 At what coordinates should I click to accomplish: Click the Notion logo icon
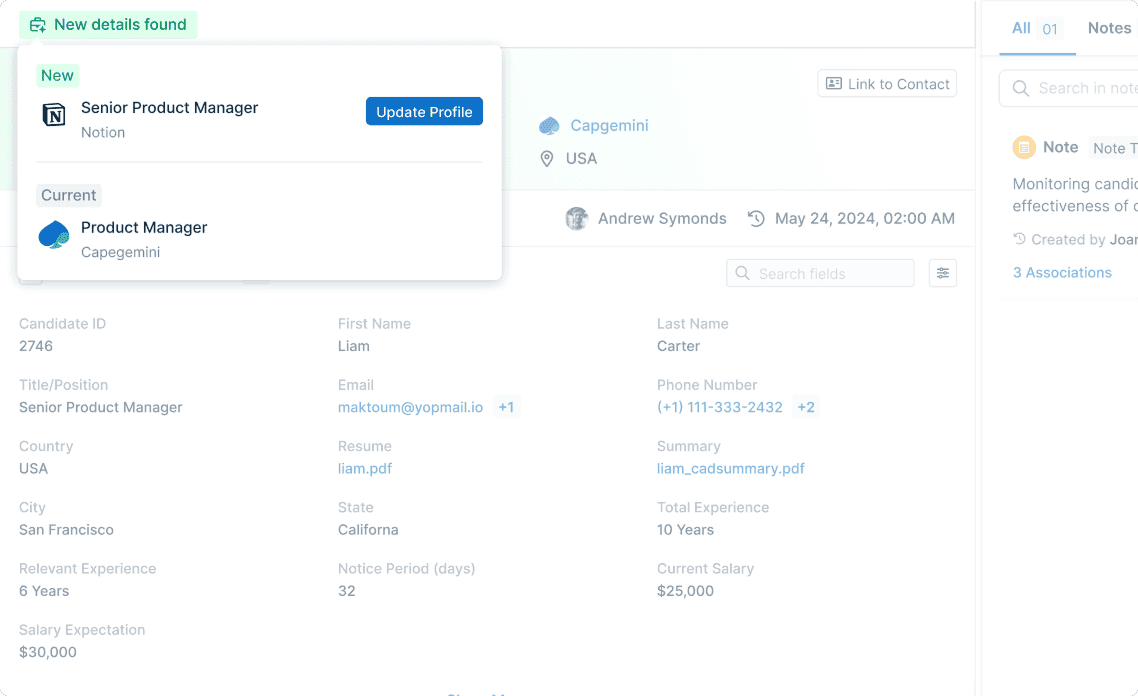(54, 115)
